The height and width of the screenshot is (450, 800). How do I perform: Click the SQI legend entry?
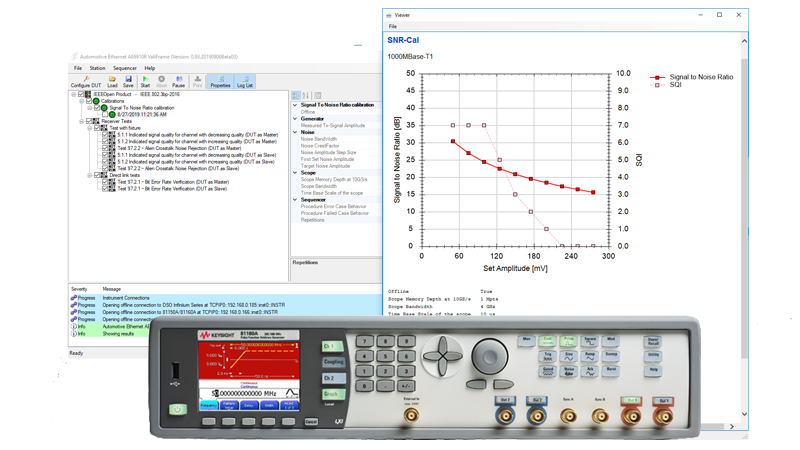tap(668, 85)
